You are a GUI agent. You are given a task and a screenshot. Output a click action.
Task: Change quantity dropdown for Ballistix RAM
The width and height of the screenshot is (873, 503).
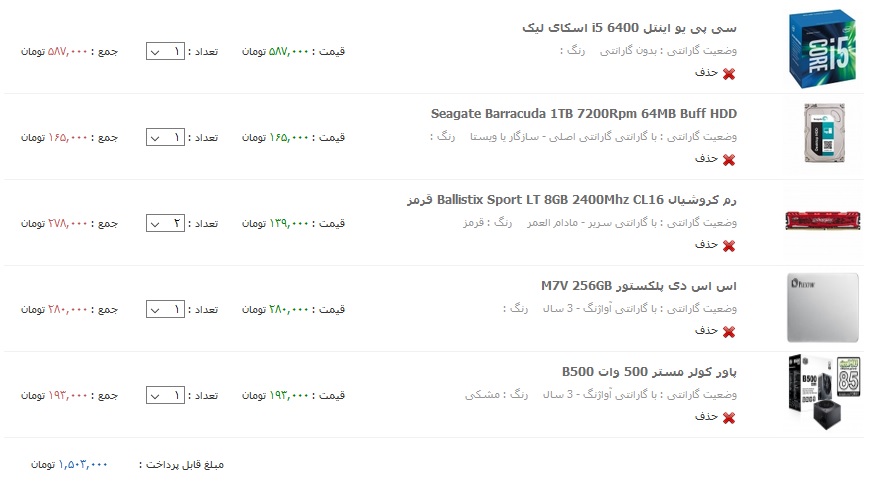tap(165, 223)
